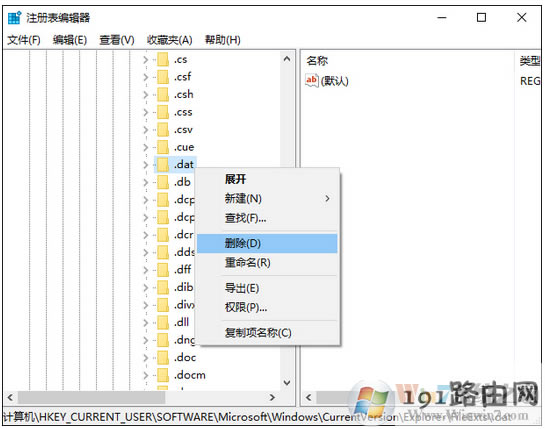Viewport: 545px width, 429px height.
Task: Click the Registry Editor app icon in title bar
Action: [14, 17]
